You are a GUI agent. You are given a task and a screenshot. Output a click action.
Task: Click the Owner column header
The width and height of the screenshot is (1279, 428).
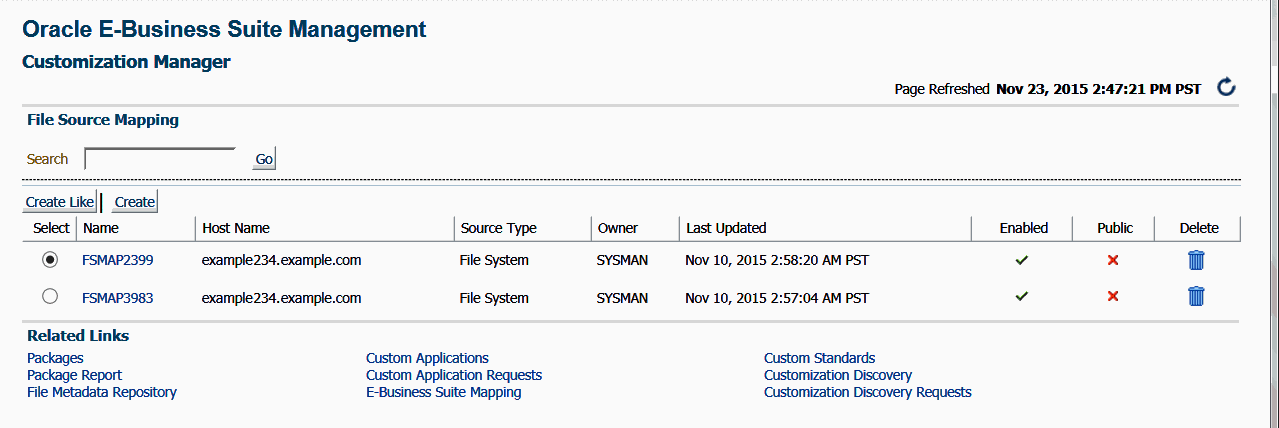pyautogui.click(x=617, y=228)
